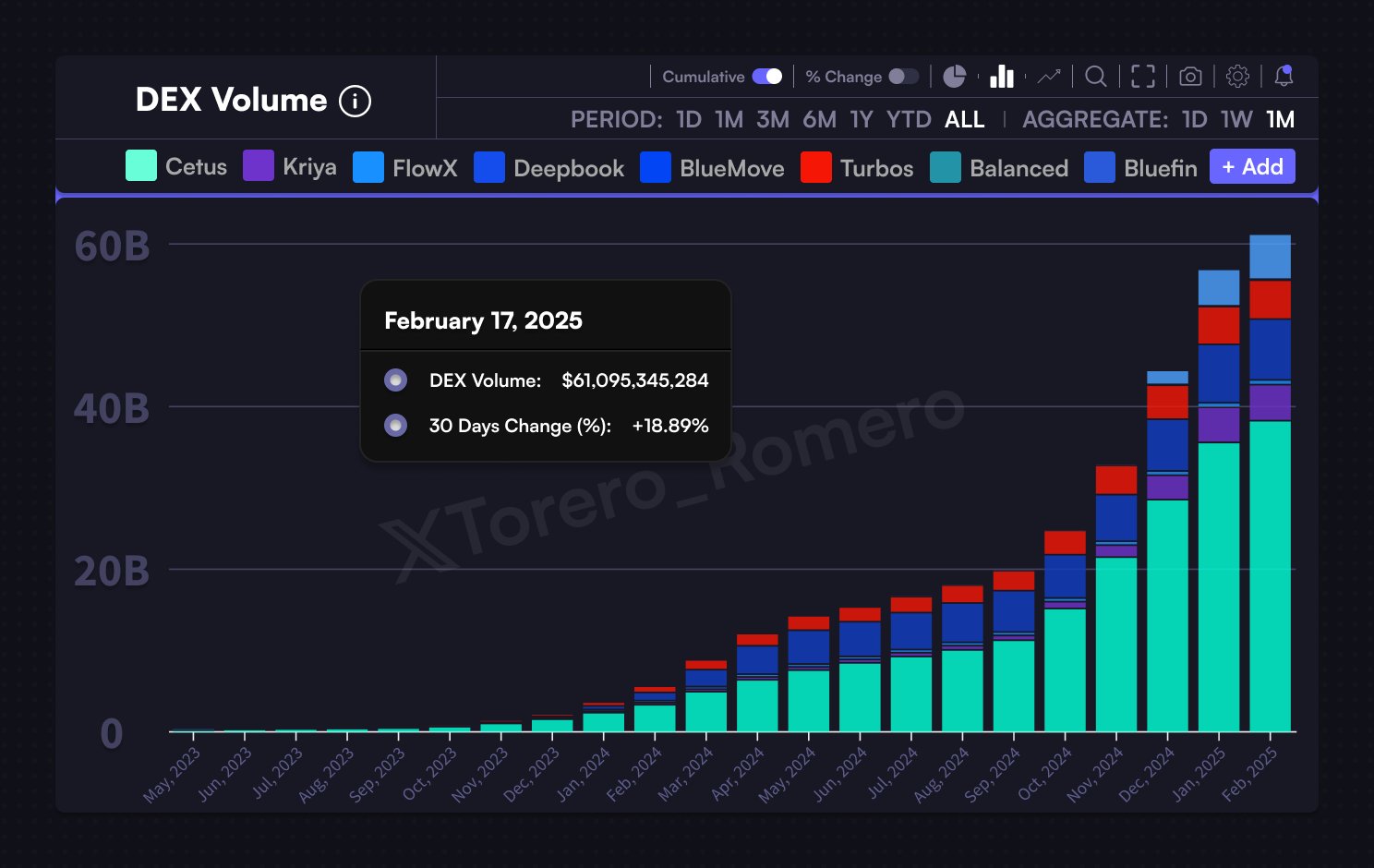Click the purple Kriya color swatch
1374x868 pixels.
[259, 166]
